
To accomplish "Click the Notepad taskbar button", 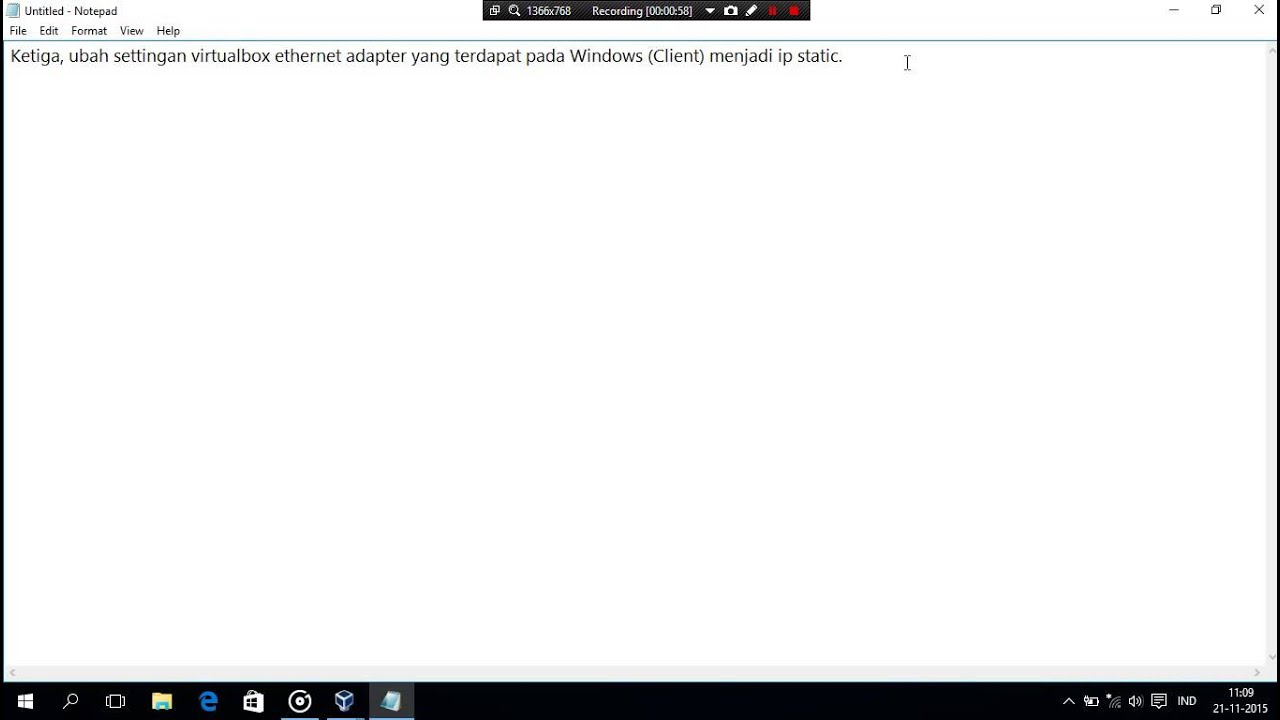I will (x=391, y=701).
